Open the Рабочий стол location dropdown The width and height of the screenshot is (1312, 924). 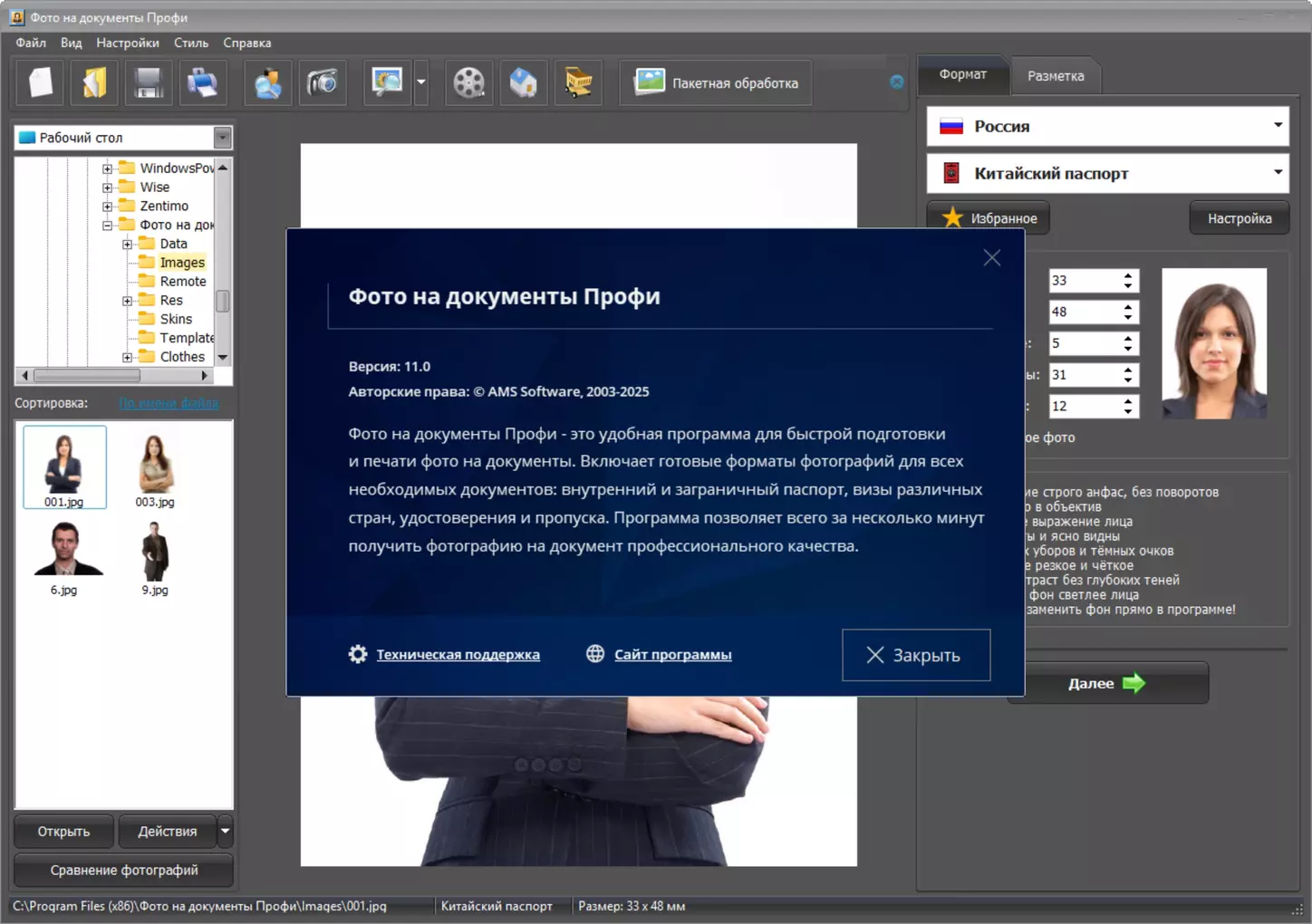click(x=124, y=138)
